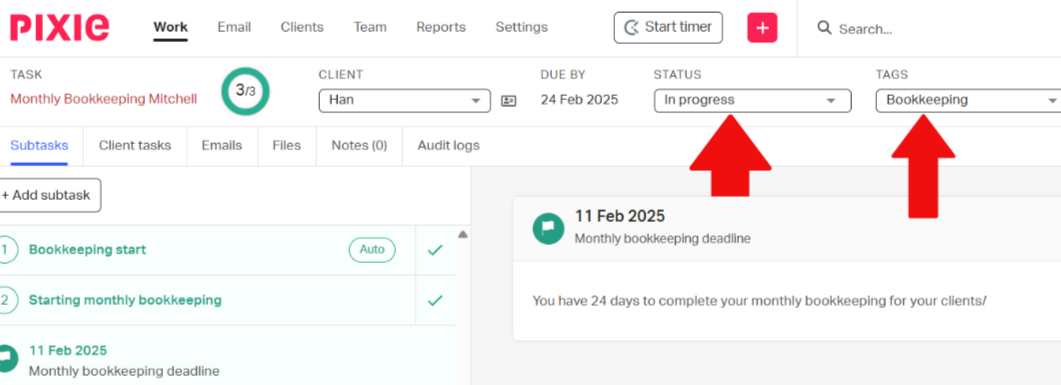Click the Pixie logo
1061x385 pixels.
[x=60, y=28]
